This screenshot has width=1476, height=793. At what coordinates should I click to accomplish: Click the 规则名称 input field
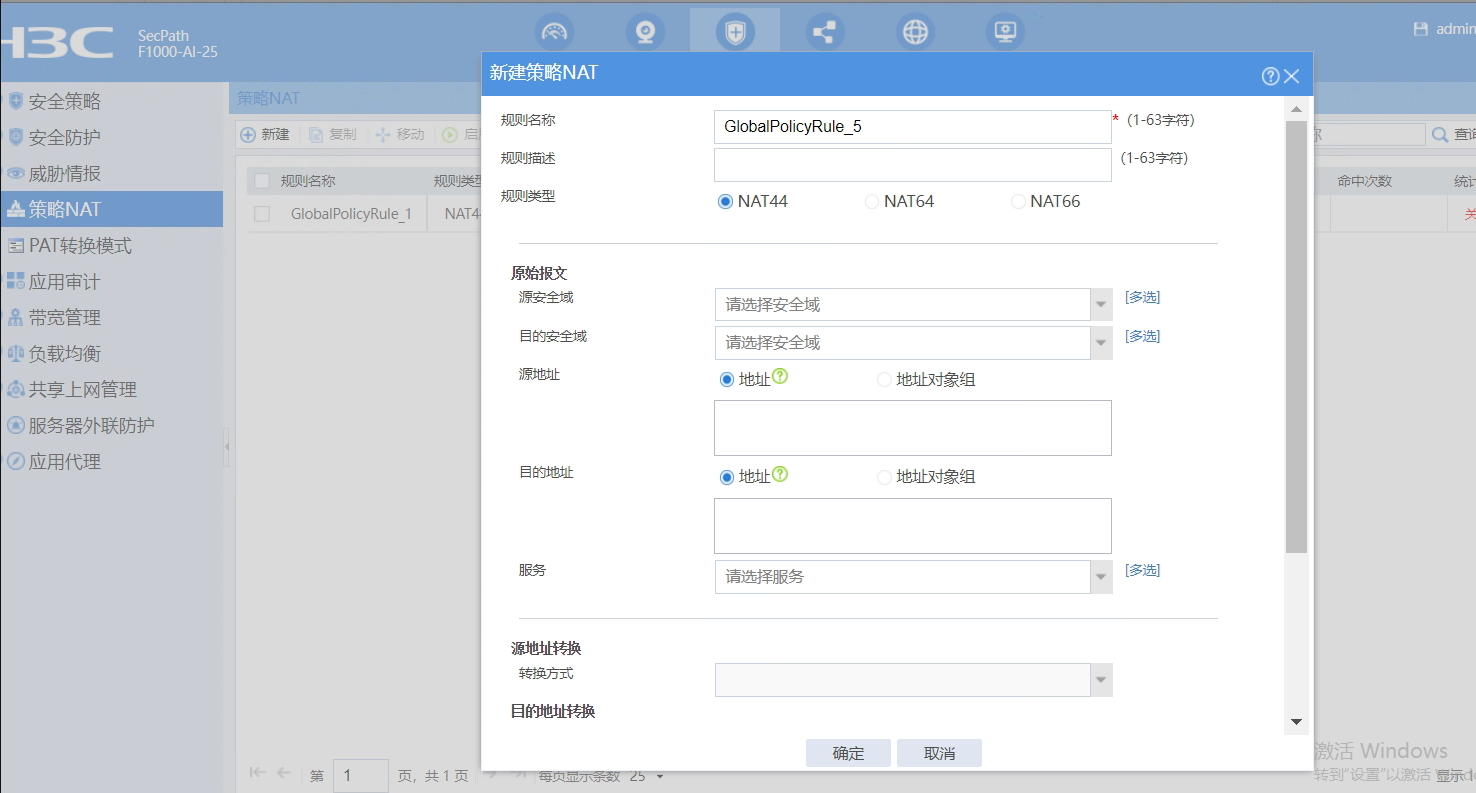point(913,127)
